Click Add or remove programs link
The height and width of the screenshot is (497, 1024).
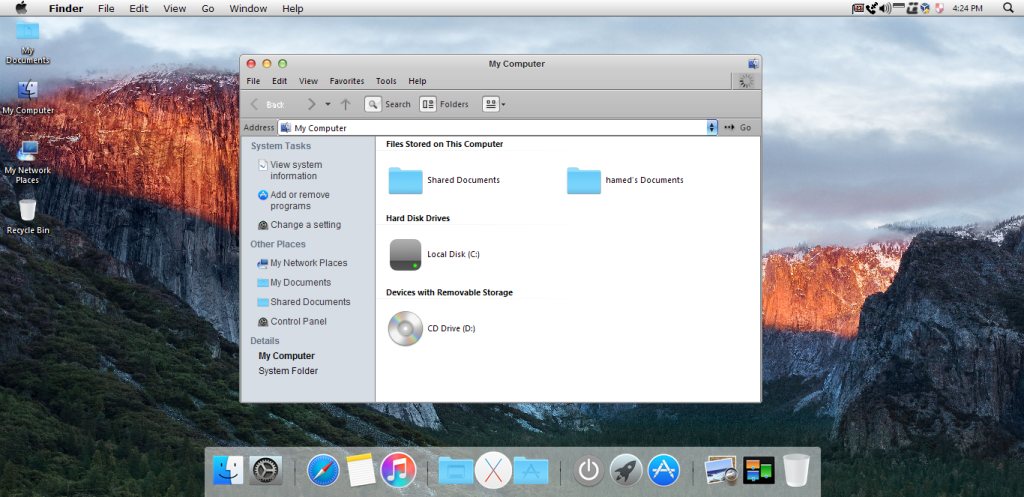299,200
